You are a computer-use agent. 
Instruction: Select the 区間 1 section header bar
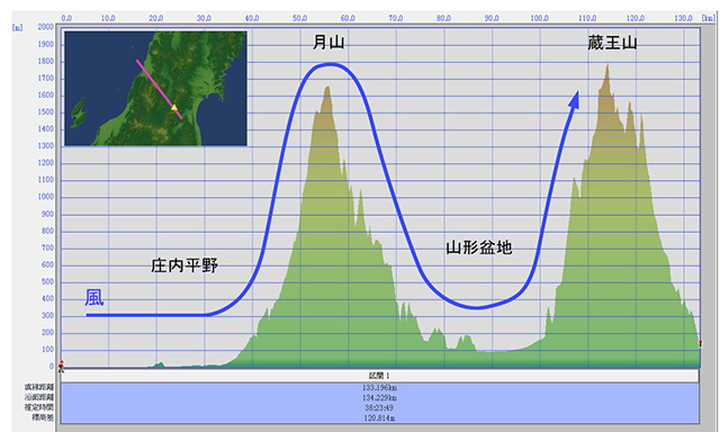click(380, 376)
